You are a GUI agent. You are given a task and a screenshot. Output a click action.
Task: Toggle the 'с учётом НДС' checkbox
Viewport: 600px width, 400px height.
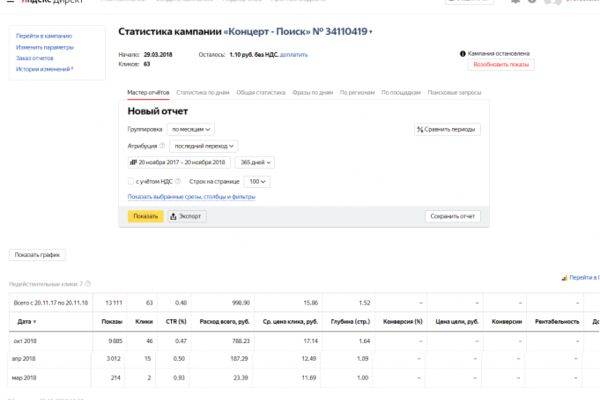(x=131, y=181)
